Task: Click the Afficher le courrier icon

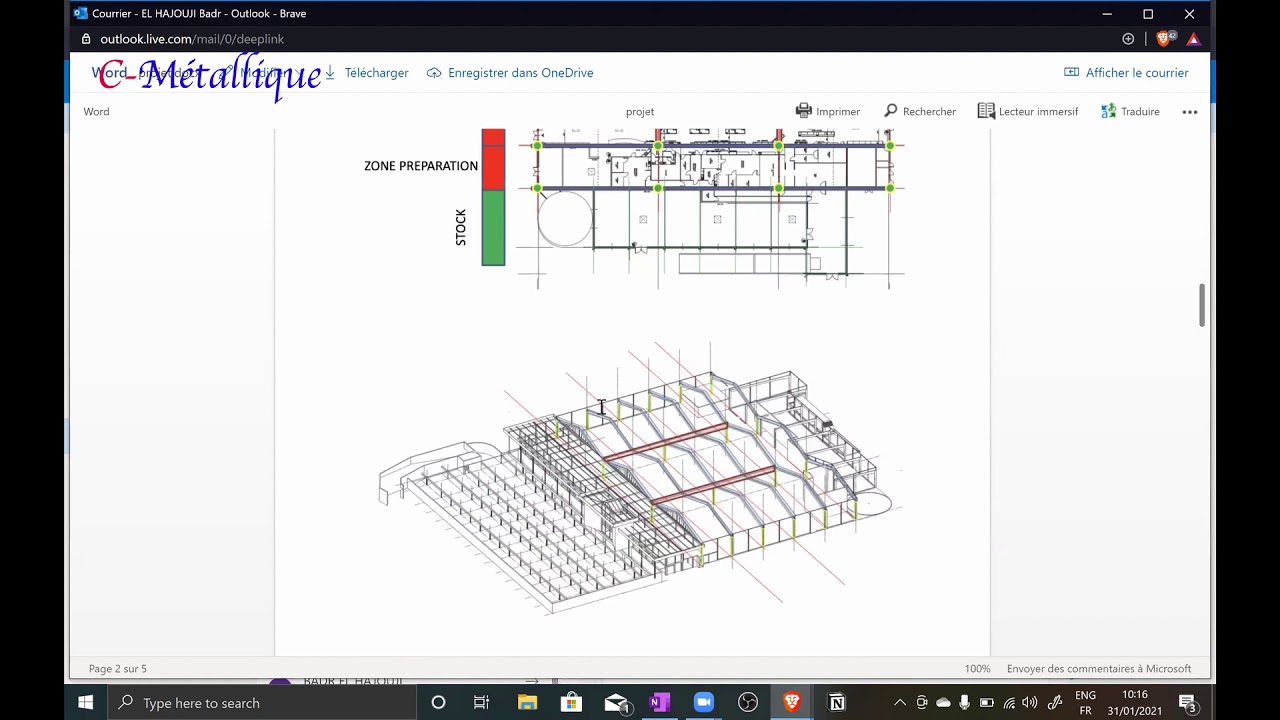Action: [1072, 73]
